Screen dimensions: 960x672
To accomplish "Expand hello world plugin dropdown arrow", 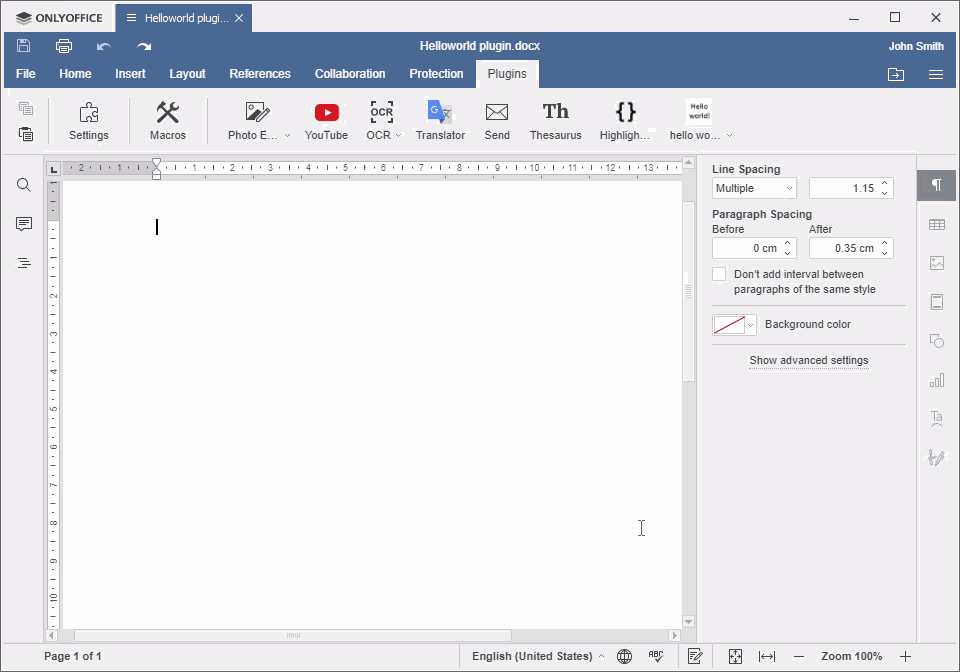I will [x=729, y=135].
